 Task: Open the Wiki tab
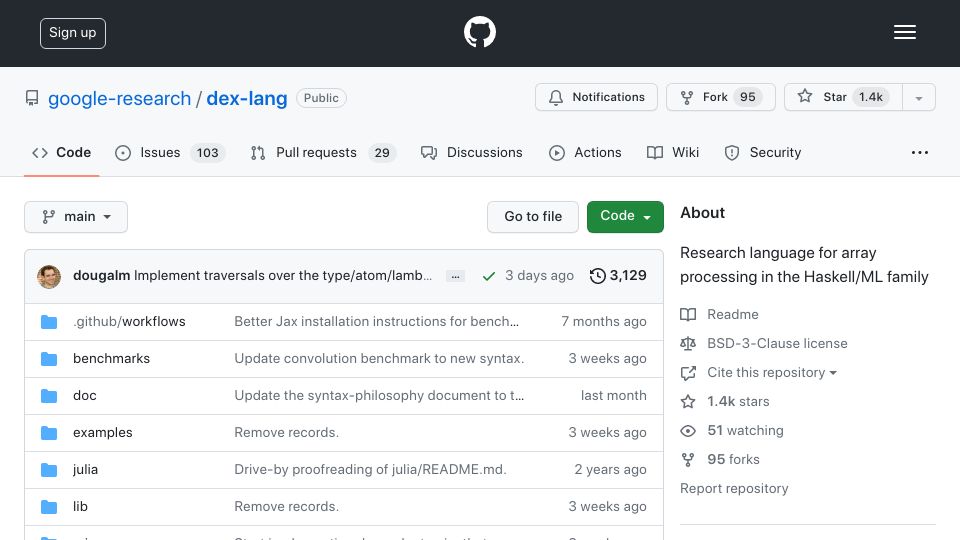tap(673, 152)
